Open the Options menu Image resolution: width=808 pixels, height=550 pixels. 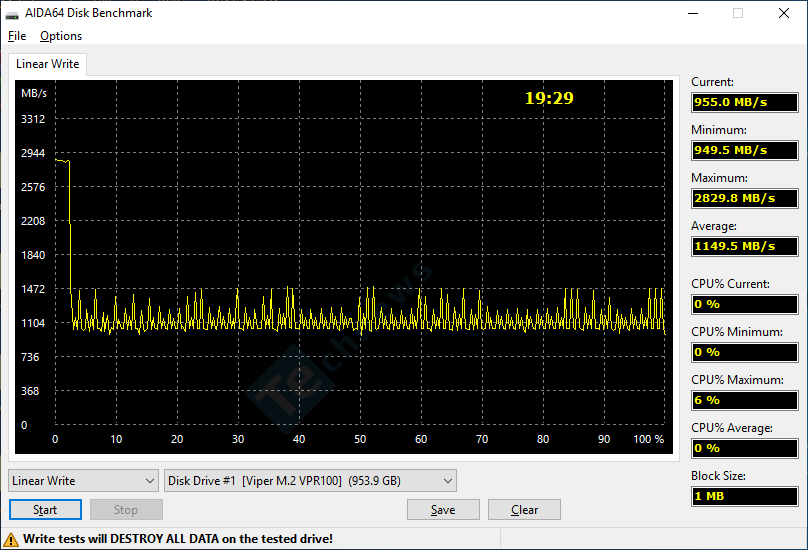(61, 36)
